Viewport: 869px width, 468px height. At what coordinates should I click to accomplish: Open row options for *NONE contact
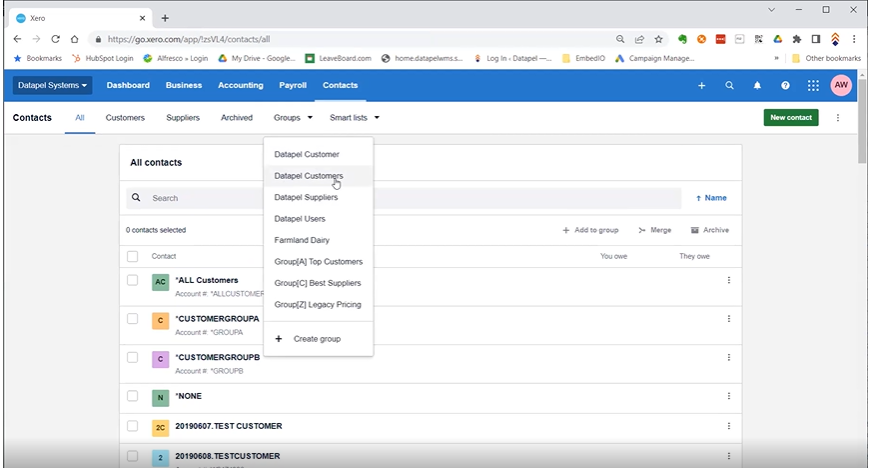tap(729, 396)
